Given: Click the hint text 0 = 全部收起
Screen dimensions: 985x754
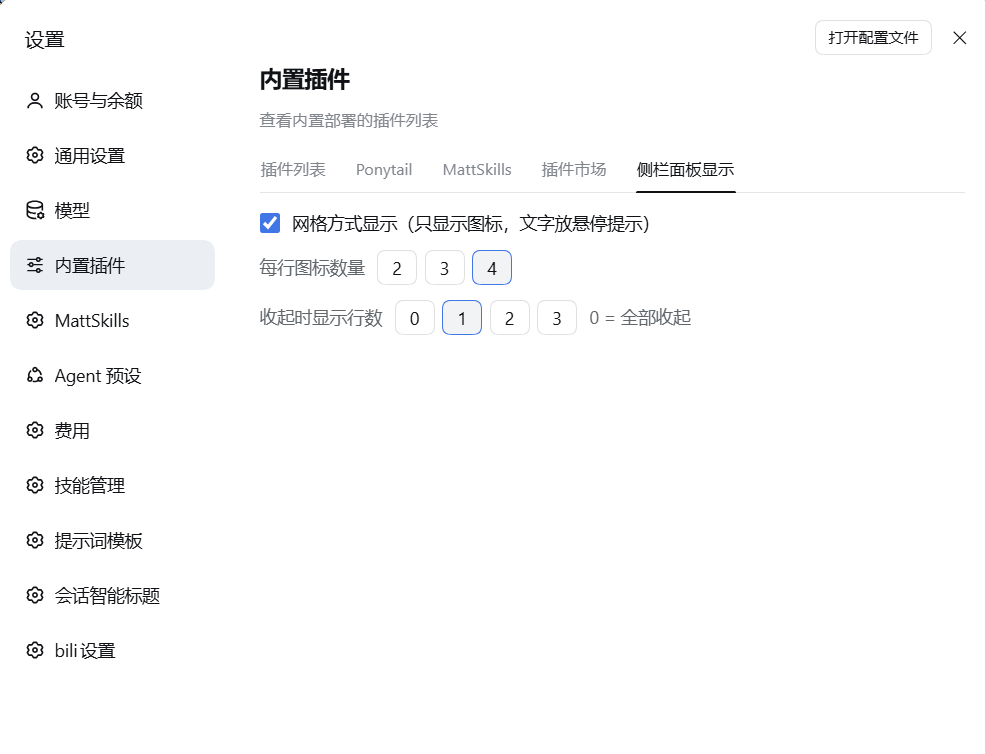Looking at the screenshot, I should 640,318.
